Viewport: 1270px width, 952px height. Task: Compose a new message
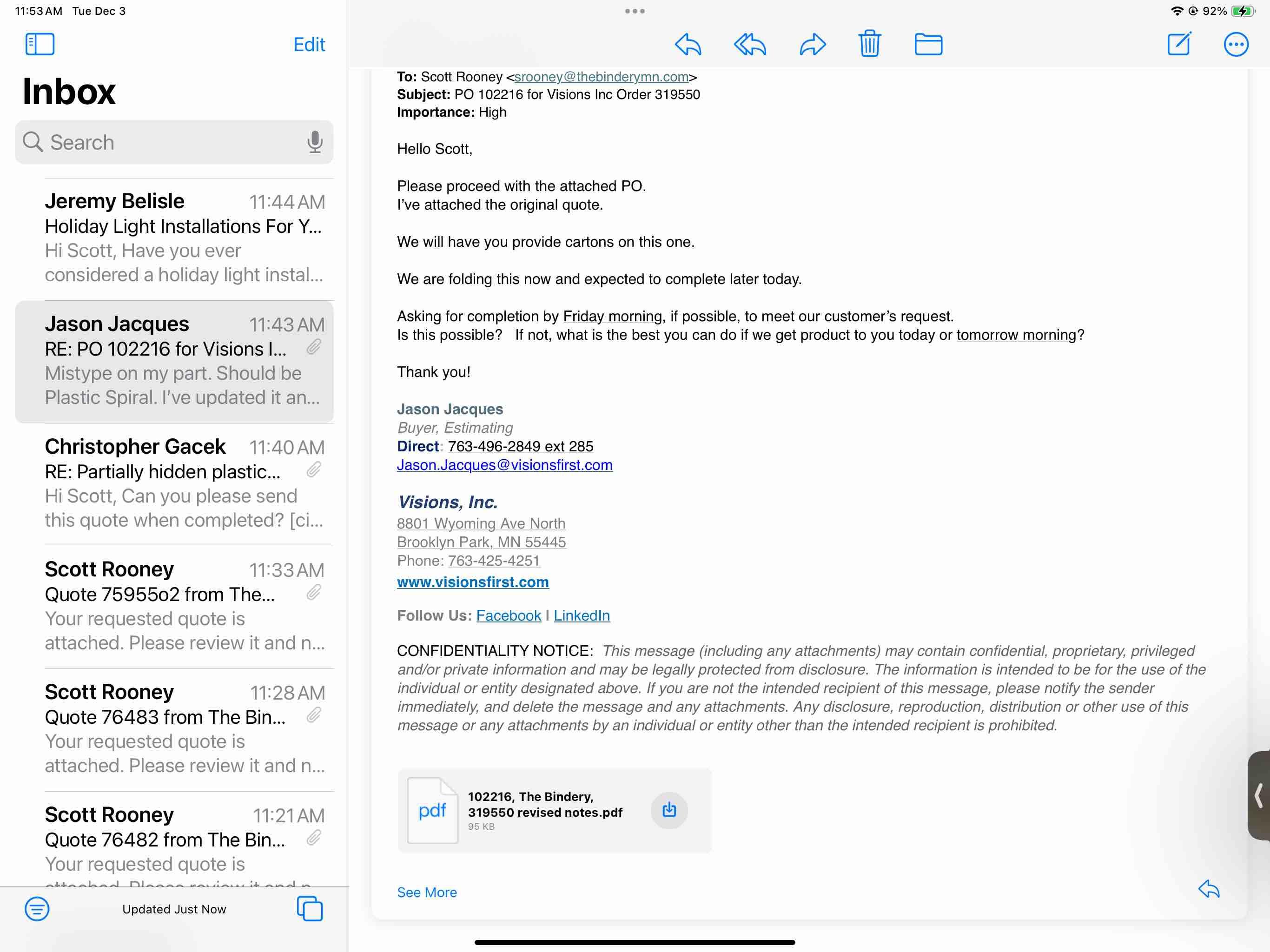coord(1179,44)
